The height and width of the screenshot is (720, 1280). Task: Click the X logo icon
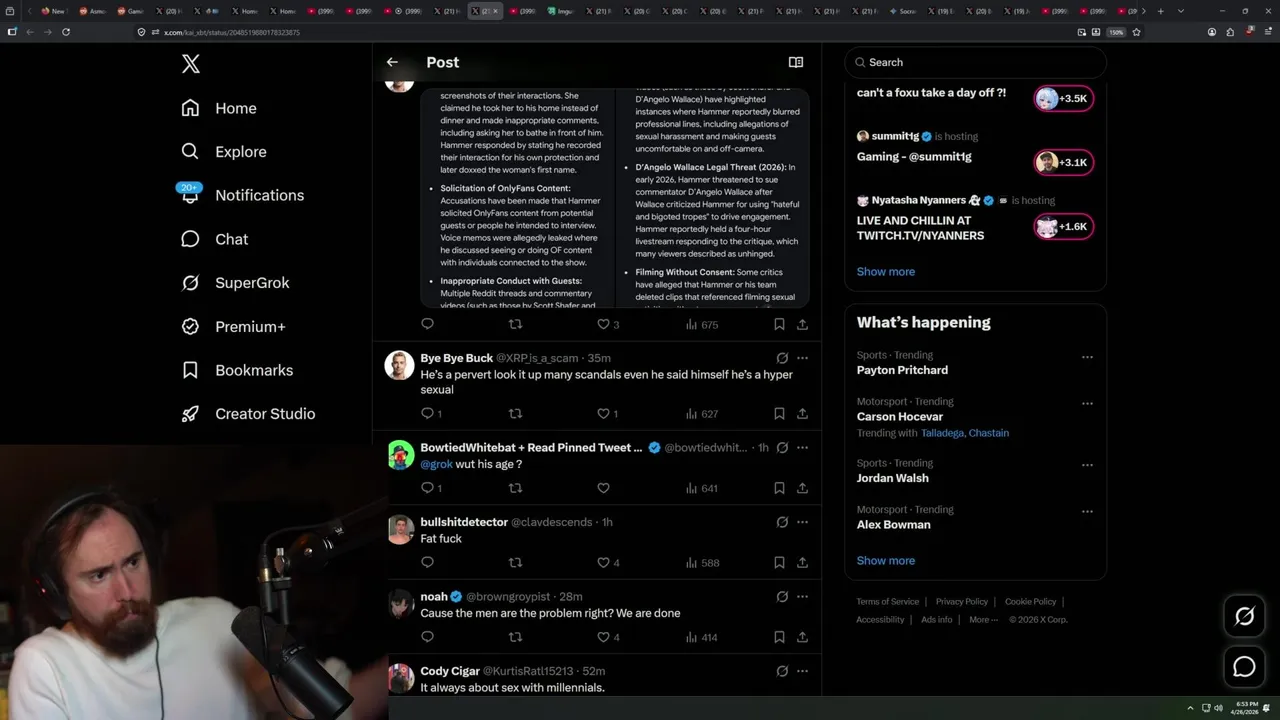pos(191,64)
